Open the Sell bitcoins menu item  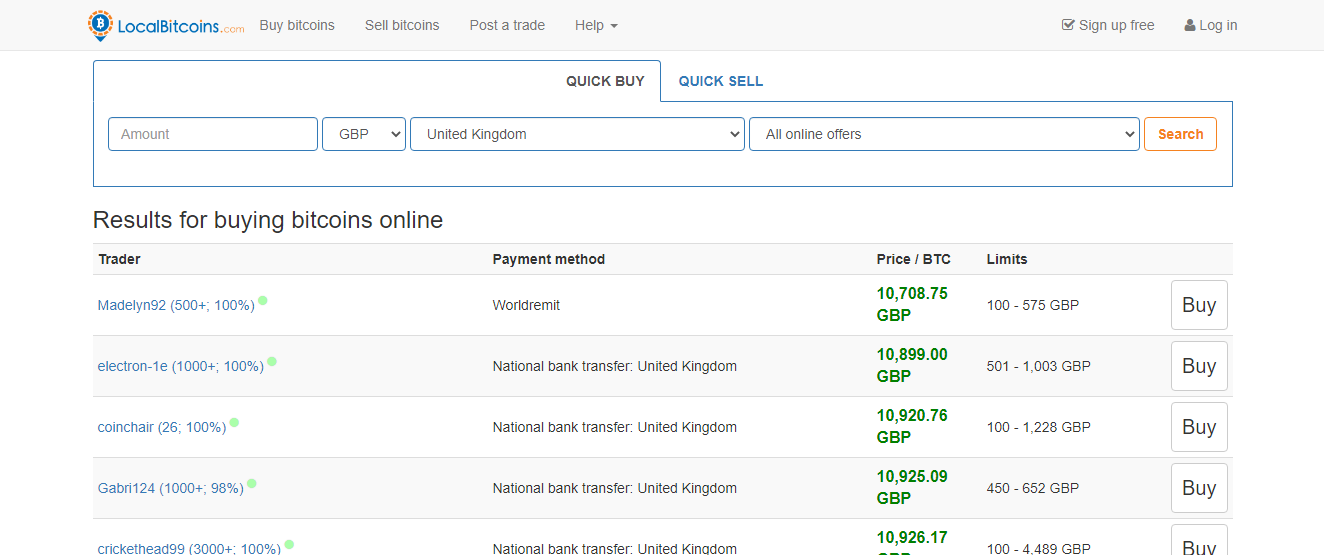pos(402,25)
